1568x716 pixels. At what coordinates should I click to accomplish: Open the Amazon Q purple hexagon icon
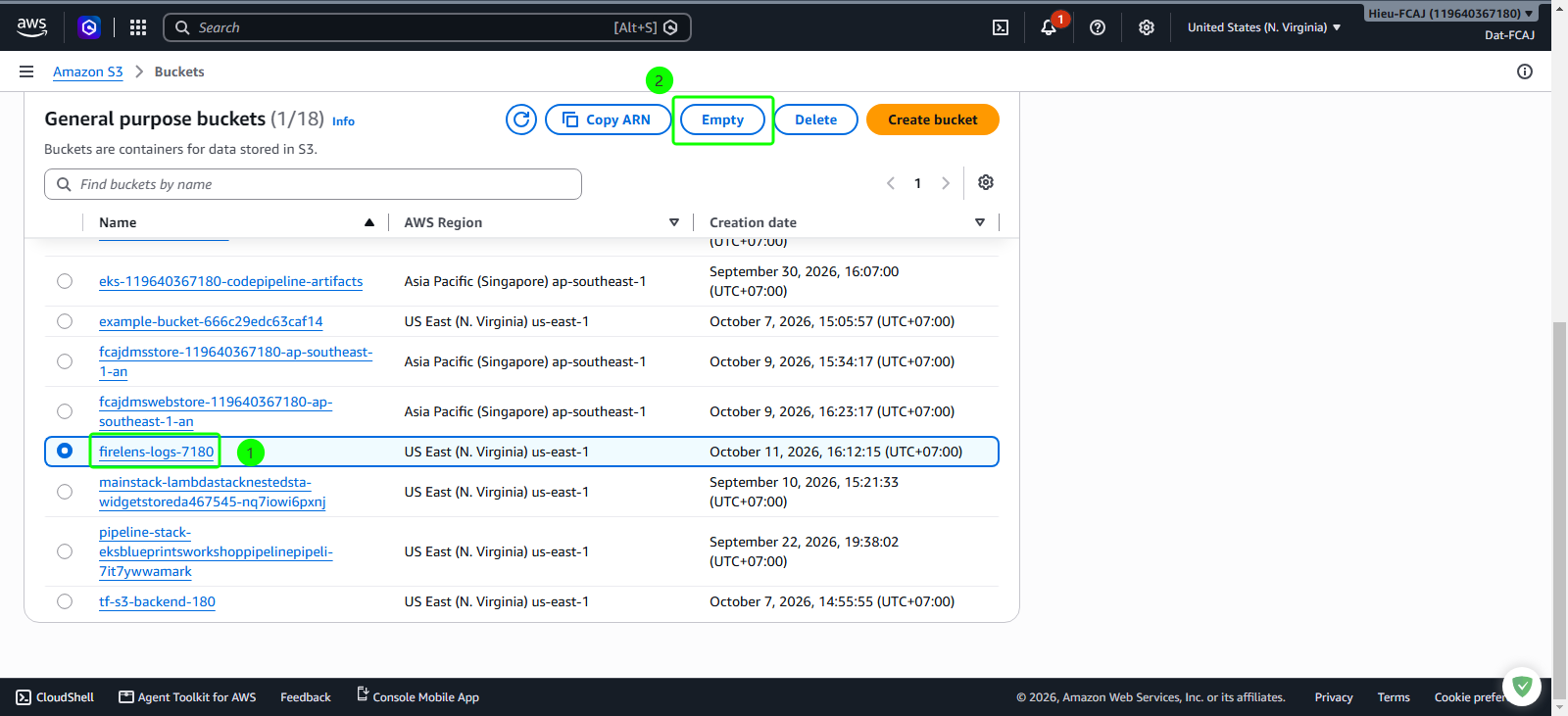tap(89, 27)
